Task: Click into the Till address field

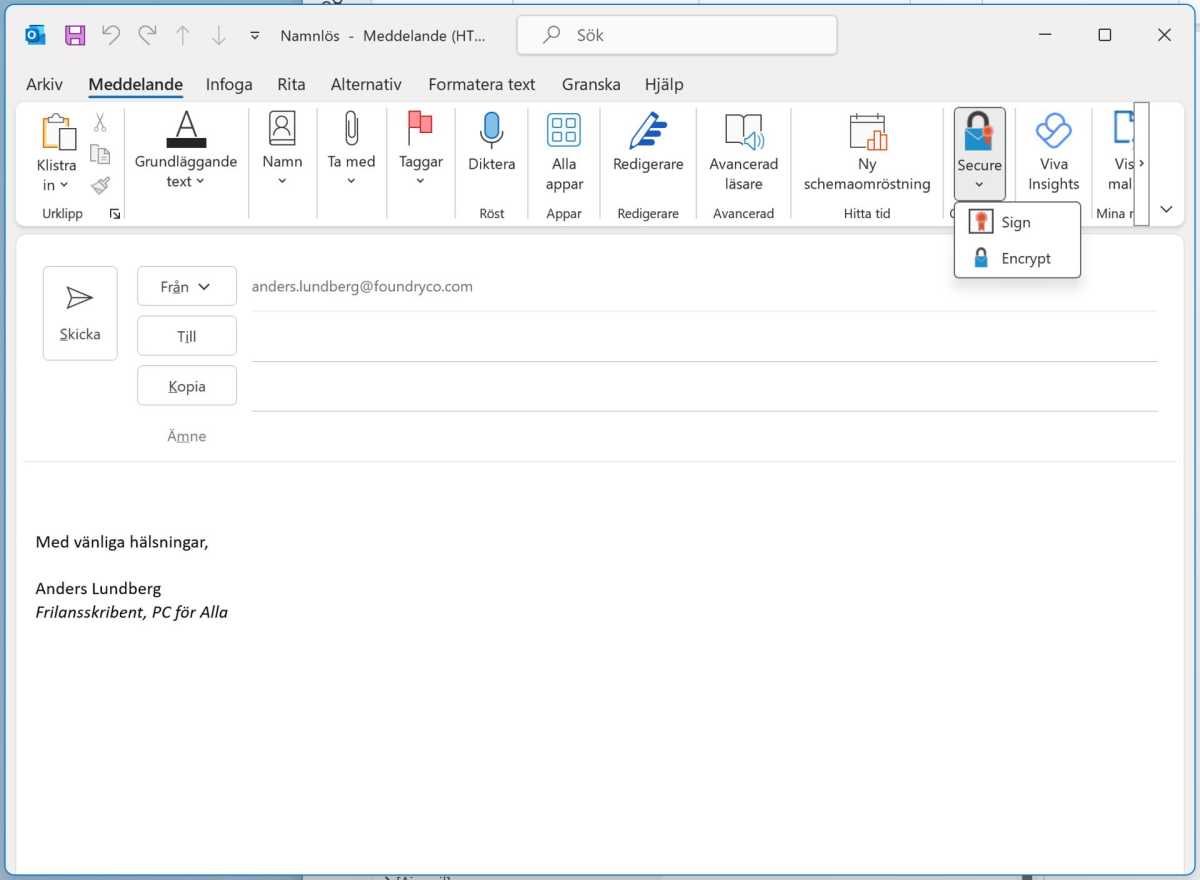Action: click(x=704, y=337)
